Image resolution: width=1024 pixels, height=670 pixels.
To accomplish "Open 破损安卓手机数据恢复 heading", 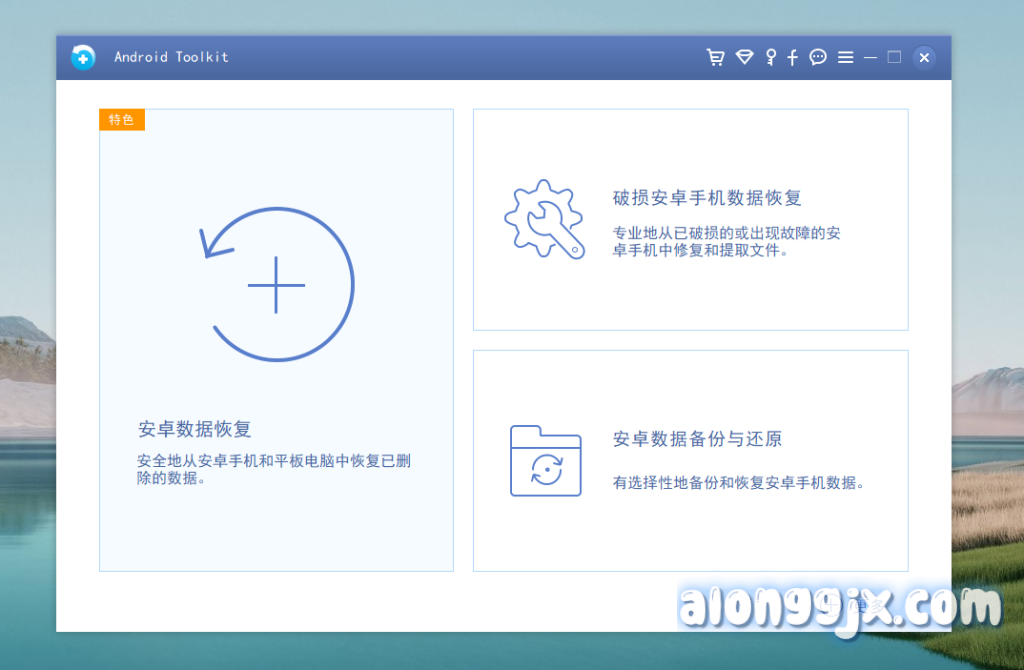I will [x=707, y=198].
